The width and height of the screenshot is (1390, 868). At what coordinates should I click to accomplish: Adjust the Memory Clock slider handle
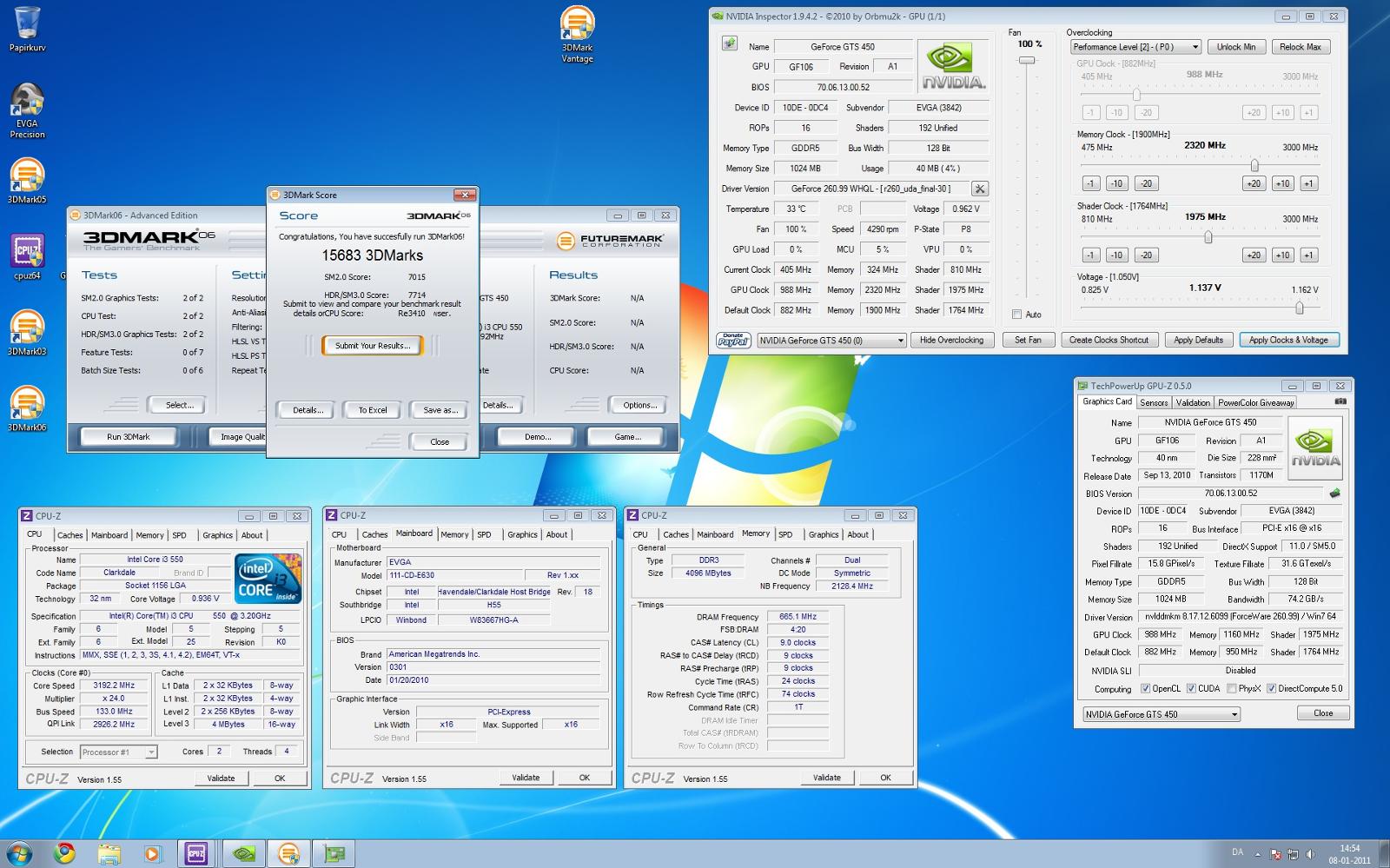tap(1254, 164)
